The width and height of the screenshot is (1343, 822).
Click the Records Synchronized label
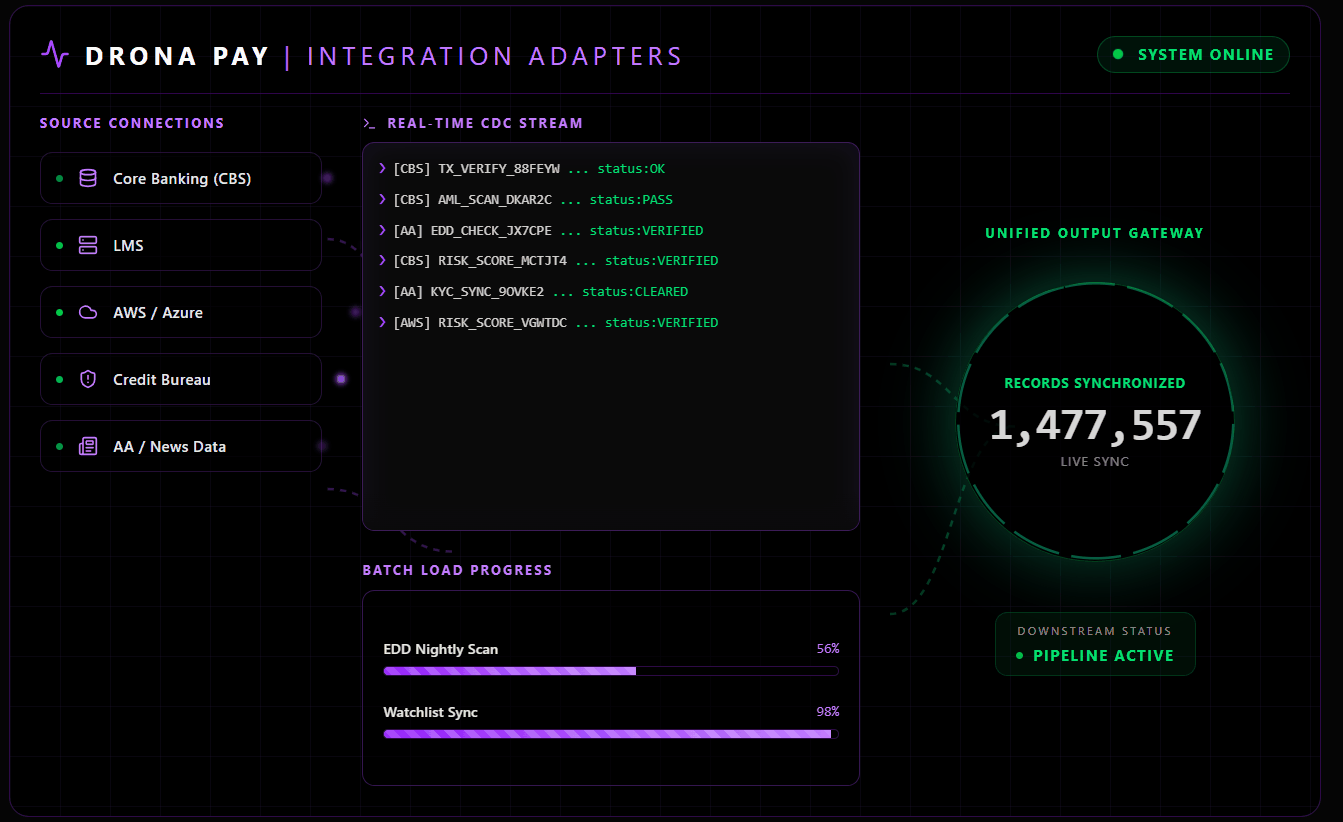(1095, 383)
